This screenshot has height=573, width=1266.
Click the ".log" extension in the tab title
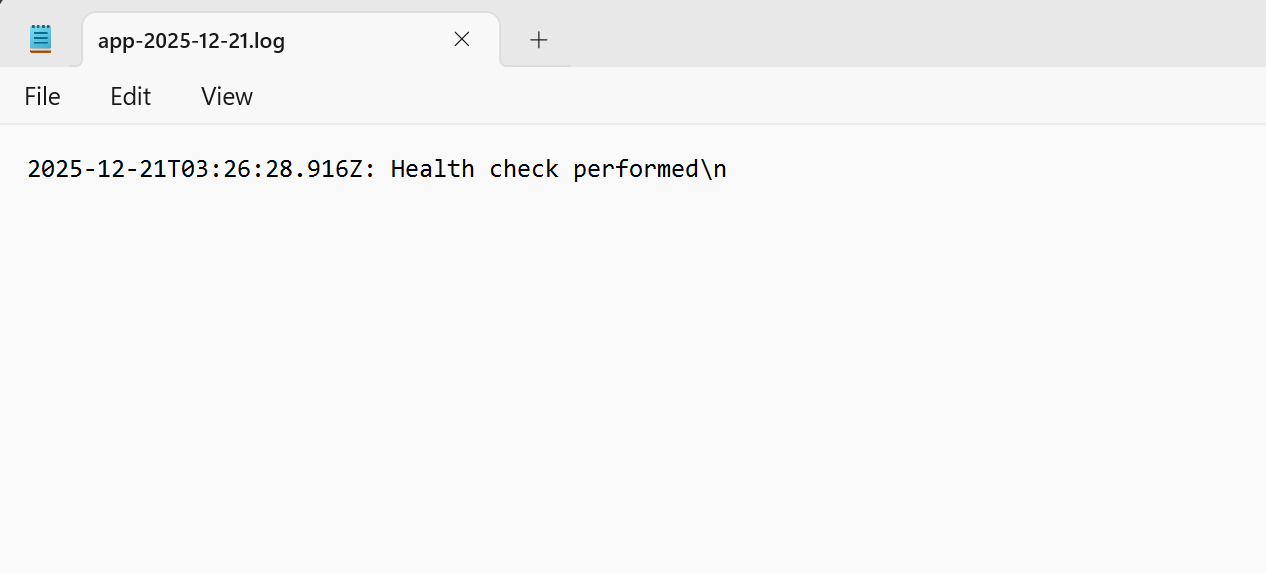click(268, 41)
